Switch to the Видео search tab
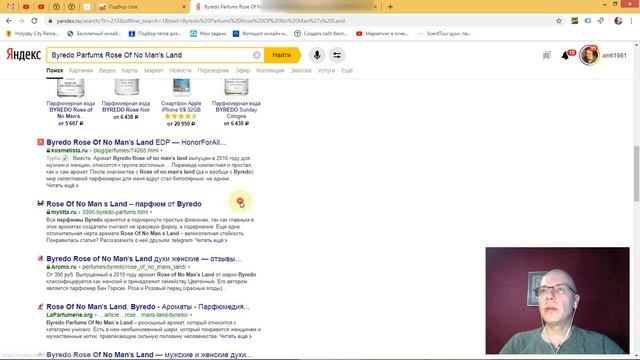640x360 pixels. (x=107, y=71)
